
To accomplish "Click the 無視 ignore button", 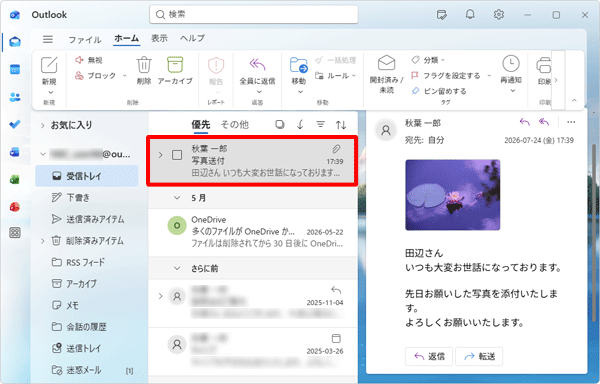I will (89, 60).
